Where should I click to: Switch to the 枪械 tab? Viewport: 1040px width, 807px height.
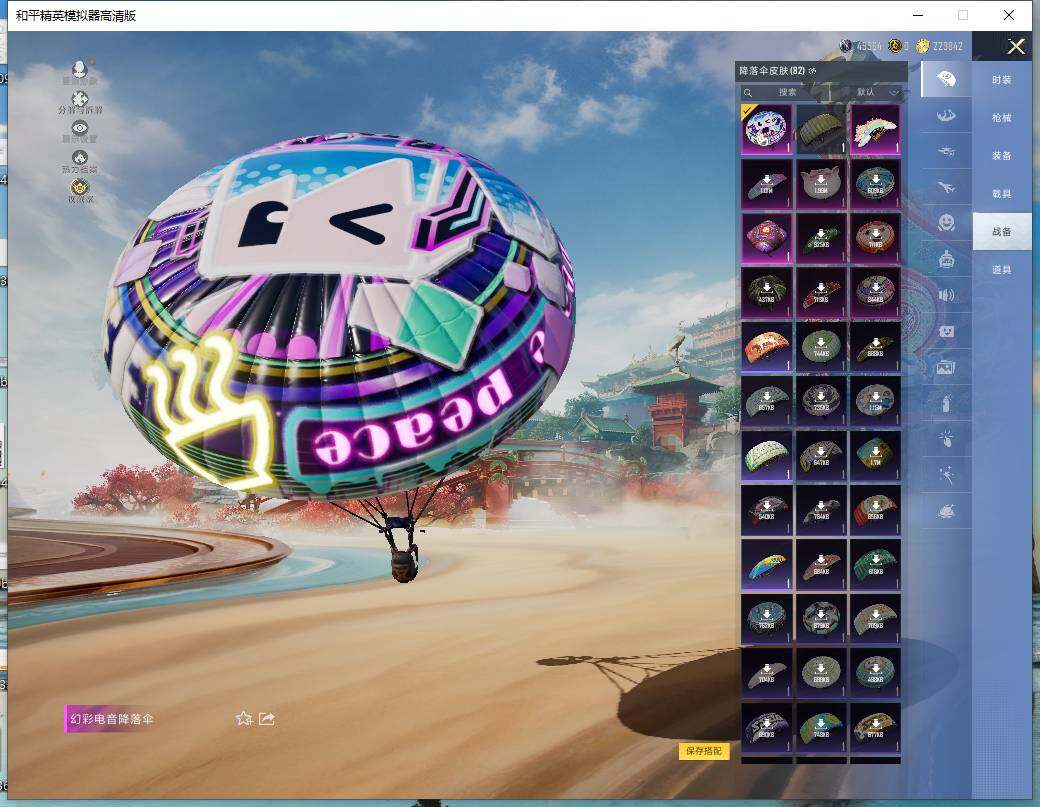click(1002, 117)
